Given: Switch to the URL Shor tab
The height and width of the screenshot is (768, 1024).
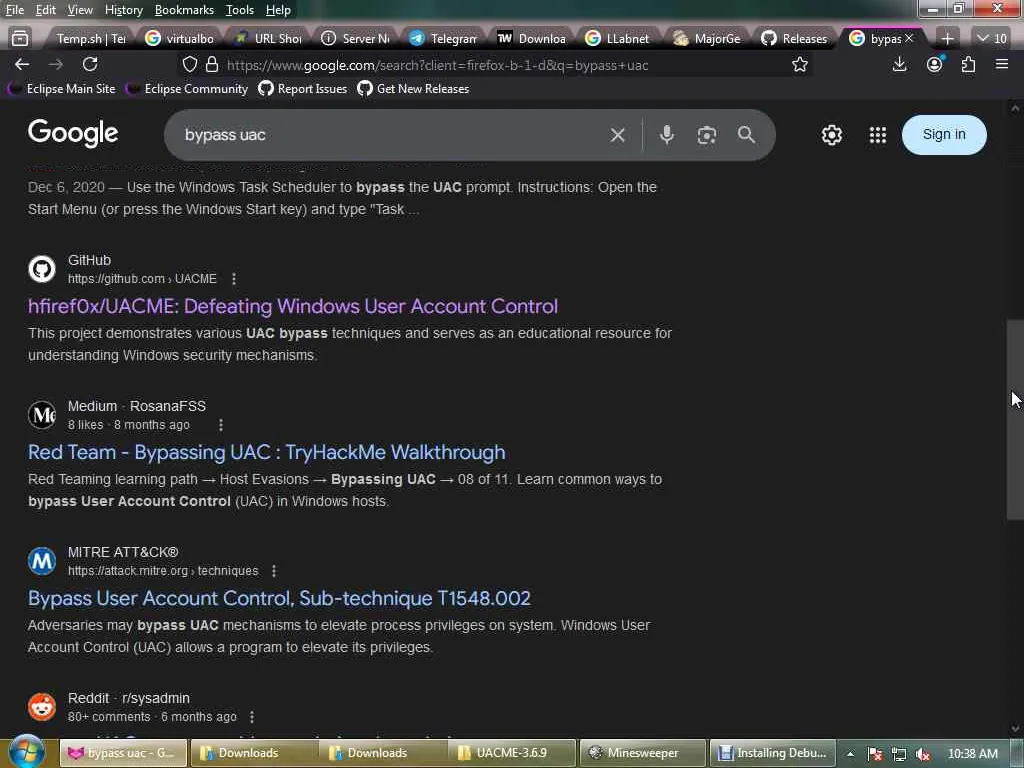Looking at the screenshot, I should coord(269,39).
